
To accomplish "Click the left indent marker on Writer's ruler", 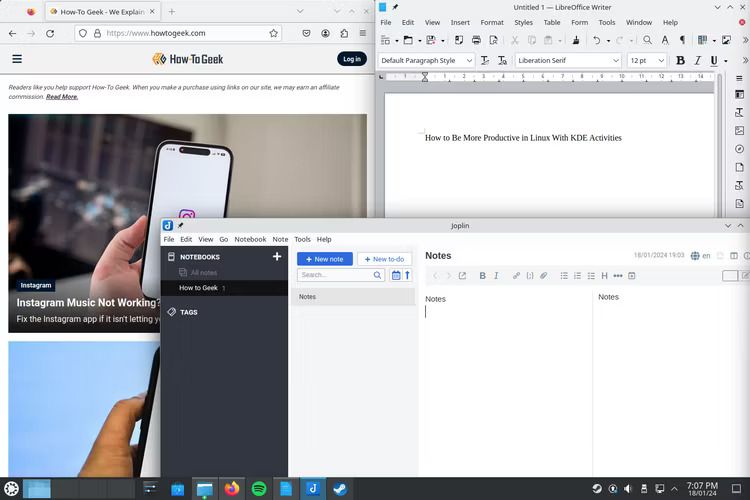I will click(425, 77).
